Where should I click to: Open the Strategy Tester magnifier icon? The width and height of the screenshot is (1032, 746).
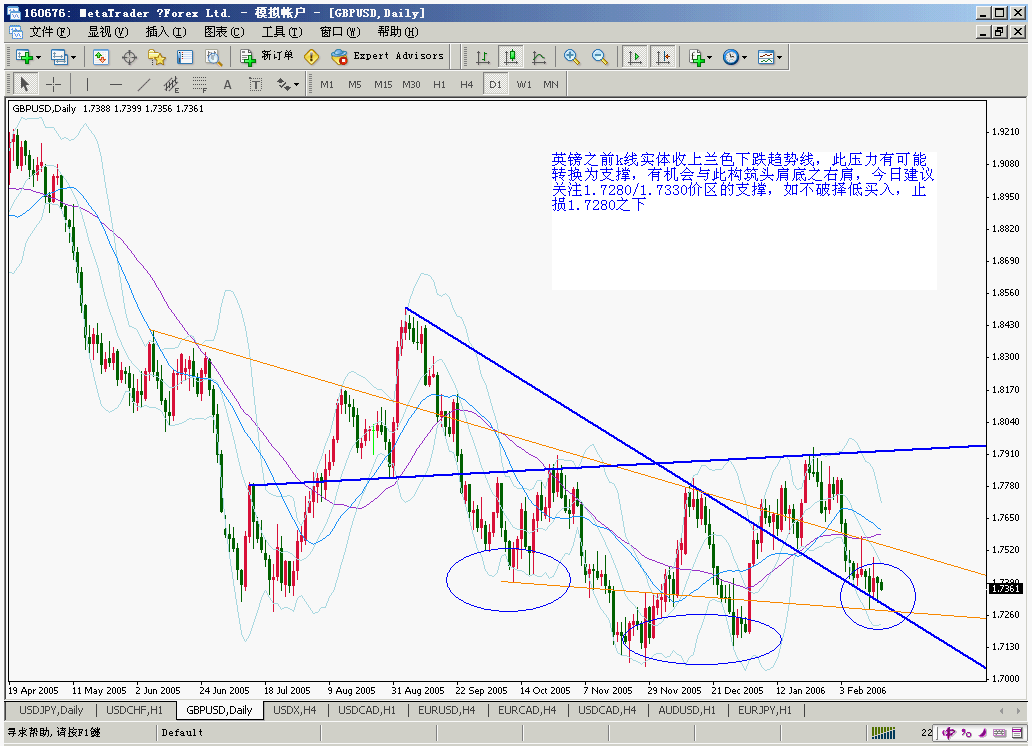[213, 57]
